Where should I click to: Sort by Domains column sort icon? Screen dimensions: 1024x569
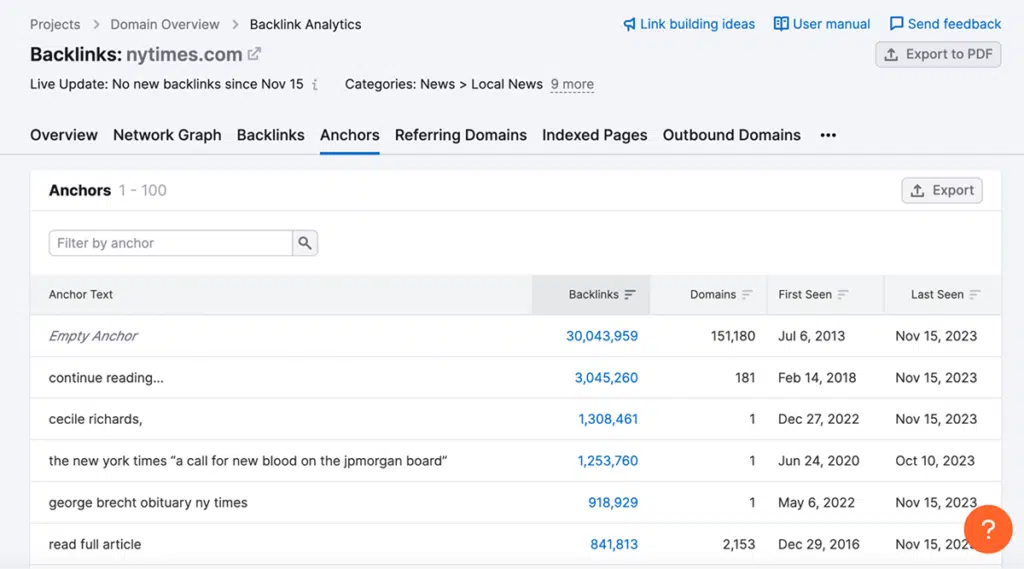pos(747,295)
